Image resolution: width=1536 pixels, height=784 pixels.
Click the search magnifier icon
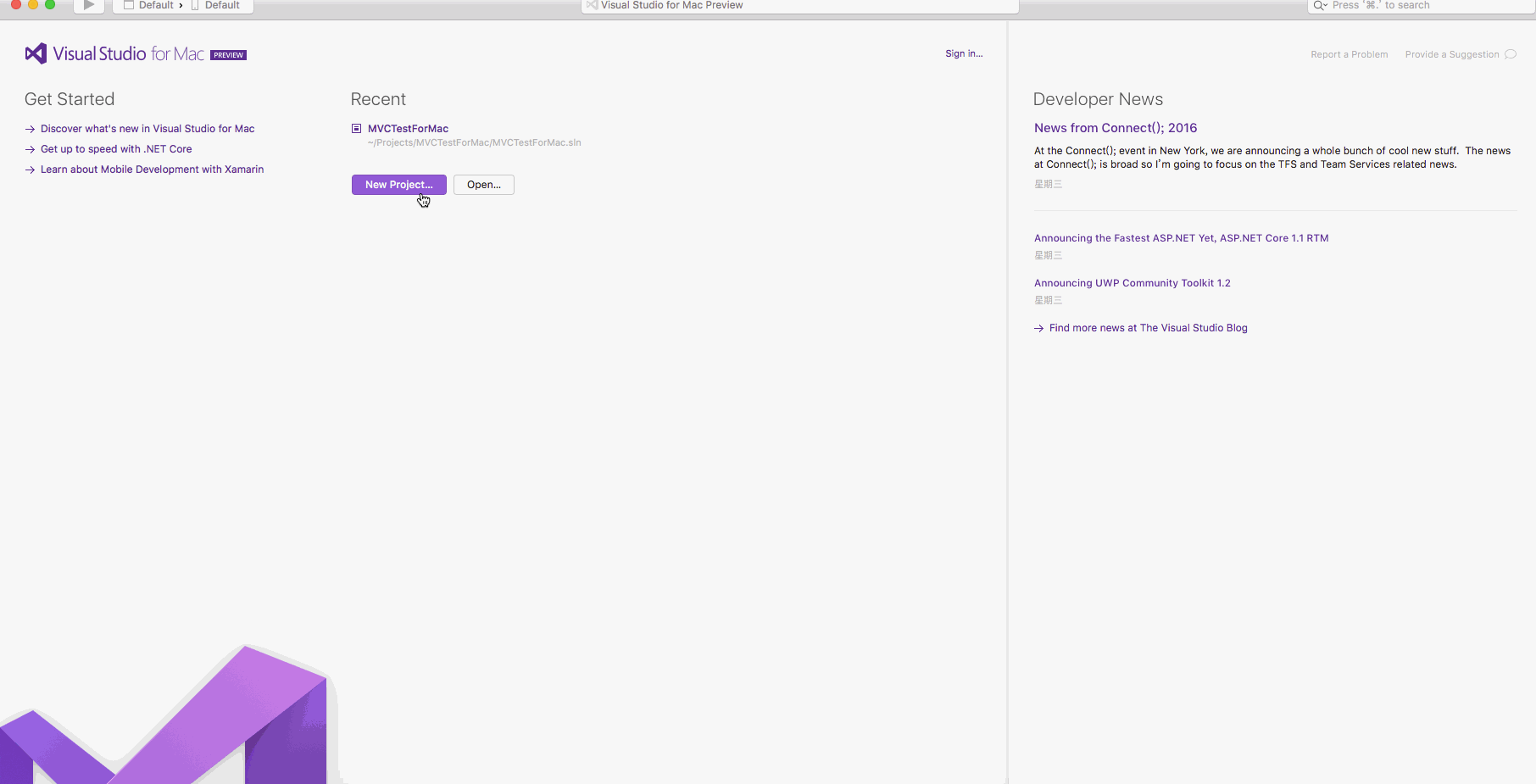[1320, 5]
